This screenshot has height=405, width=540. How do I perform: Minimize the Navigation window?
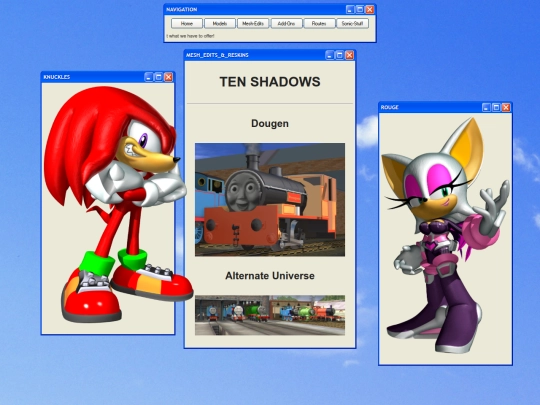pos(350,10)
